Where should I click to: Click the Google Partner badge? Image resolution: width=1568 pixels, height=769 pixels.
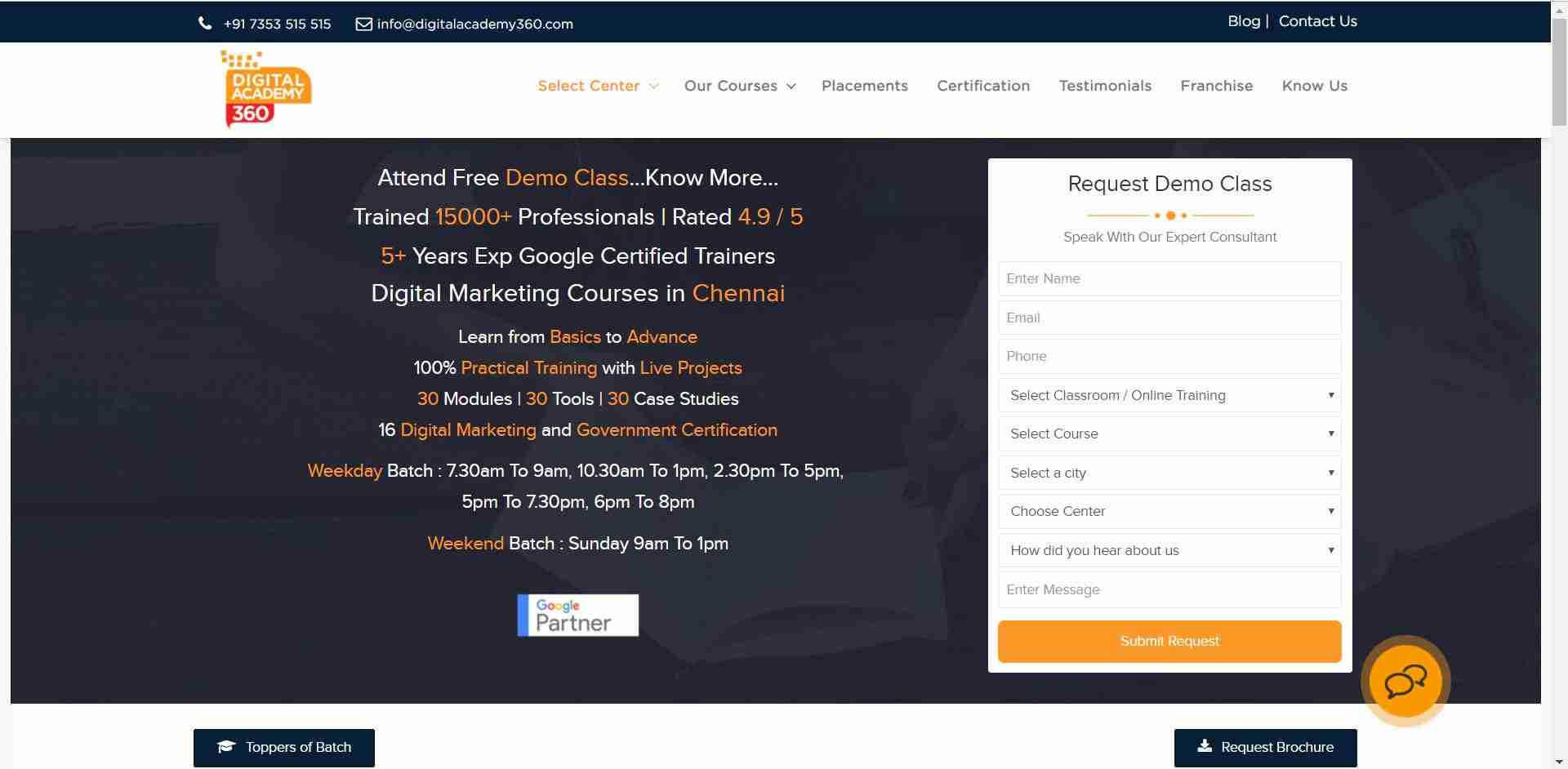[577, 615]
